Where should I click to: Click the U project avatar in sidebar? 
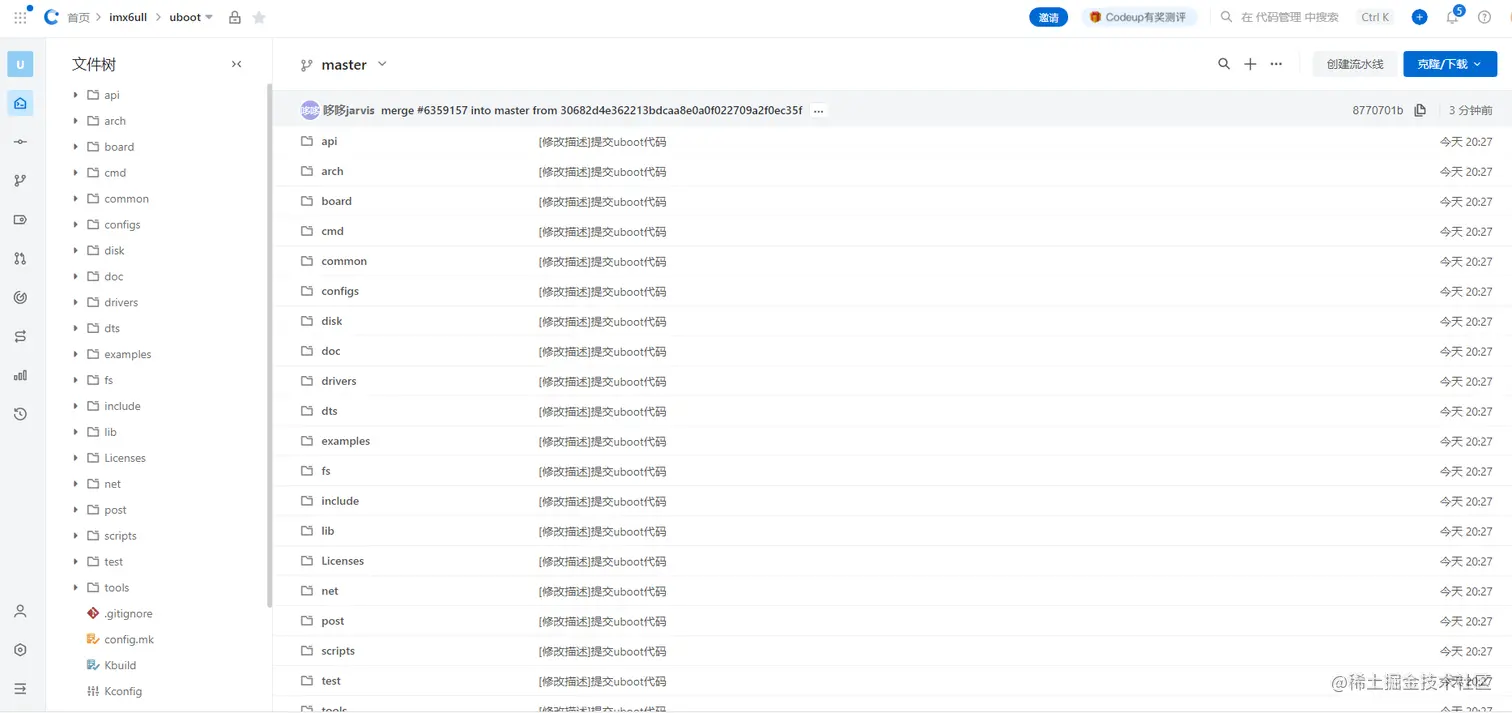[x=20, y=64]
